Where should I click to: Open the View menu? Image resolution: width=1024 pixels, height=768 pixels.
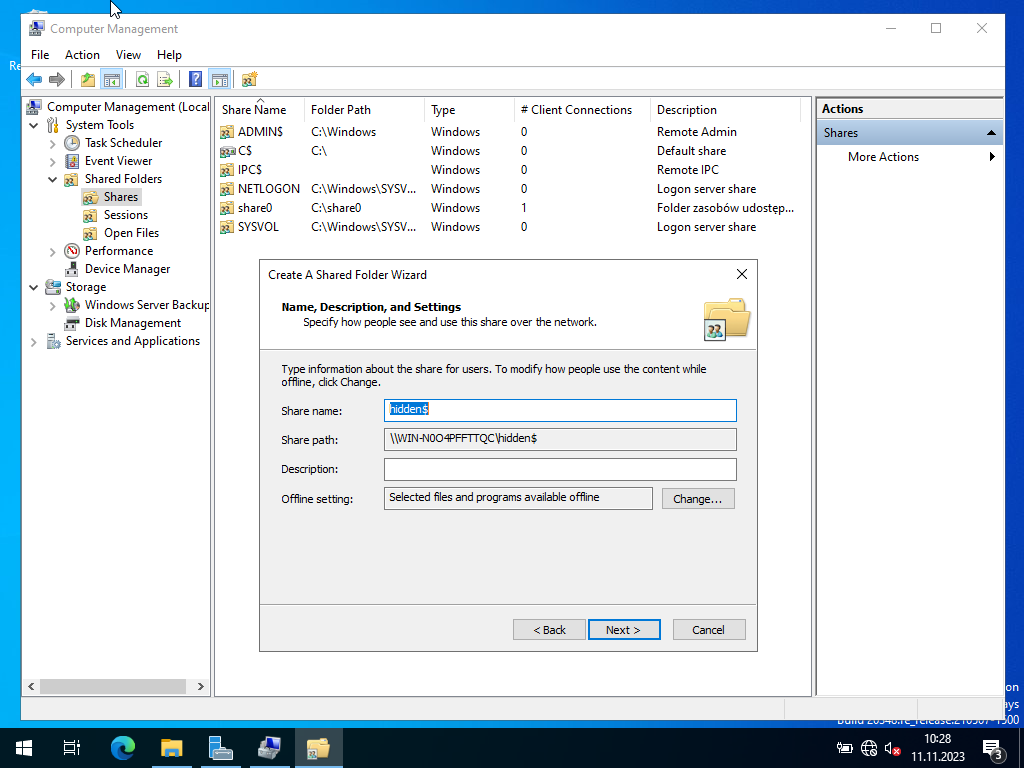click(128, 55)
